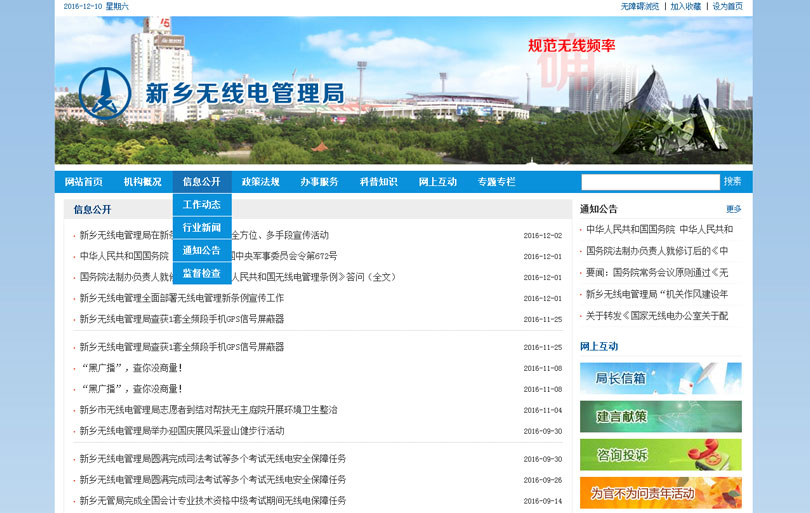Image resolution: width=810 pixels, height=513 pixels.
Task: Open the 局长信箱 mailbox banner
Action: [x=660, y=378]
